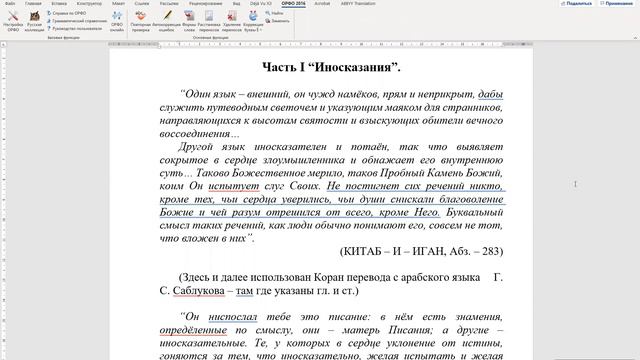This screenshot has height=360, width=640.
Task: Open Русская коллекция owl icon
Action: coord(34,21)
